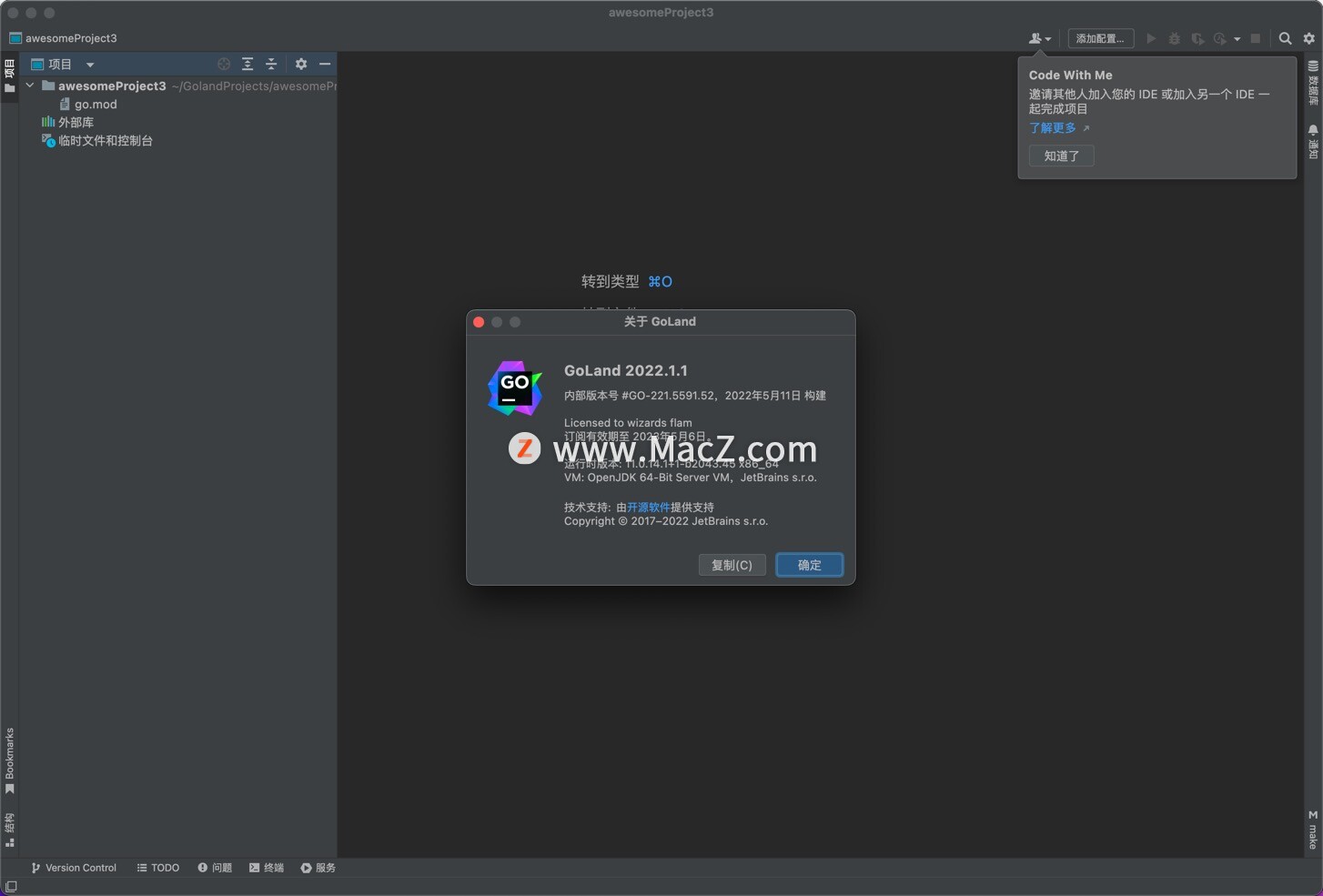Open IDE settings gear in top toolbar
The width and height of the screenshot is (1323, 896).
point(1309,38)
